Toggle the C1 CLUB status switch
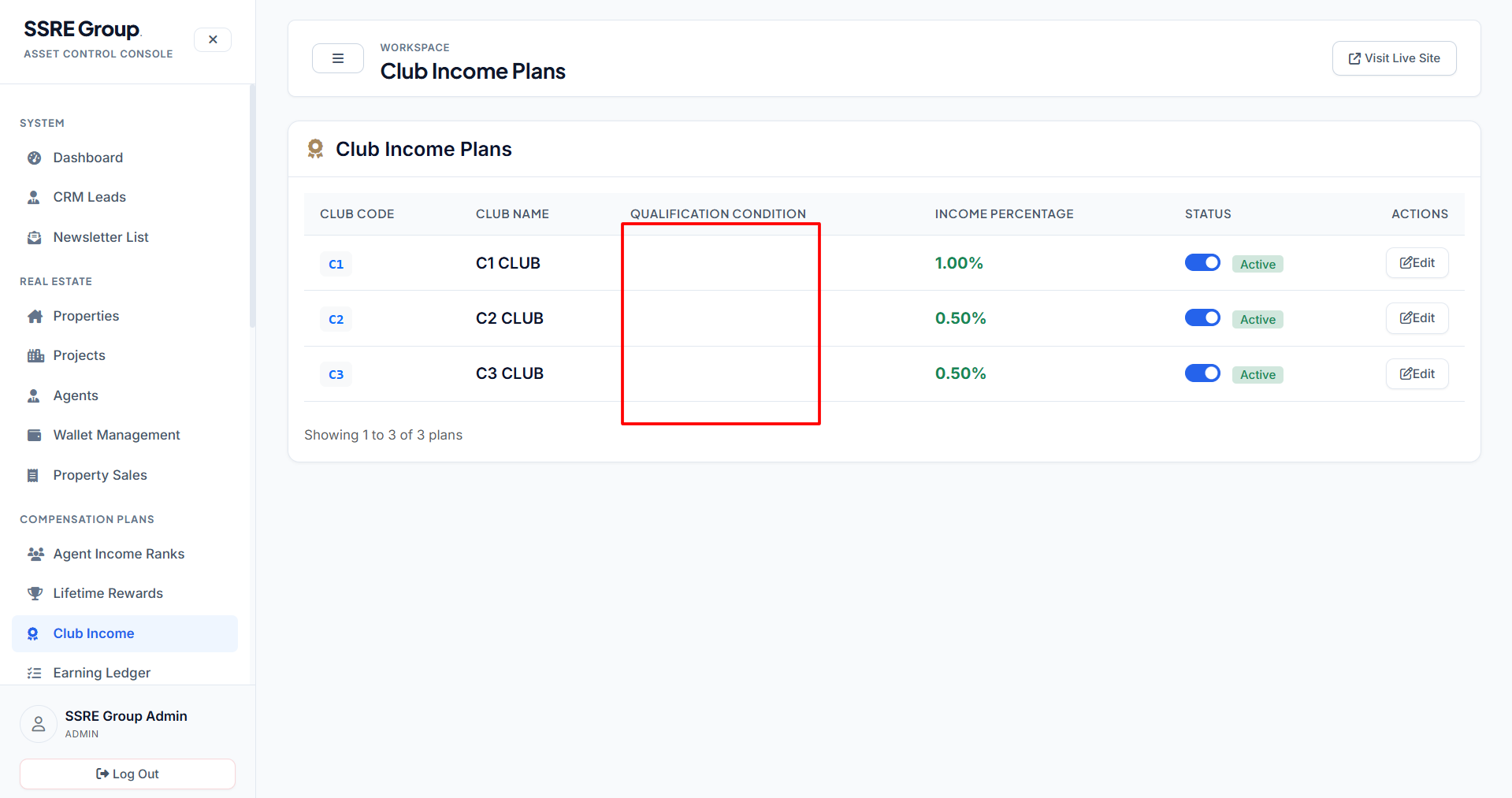This screenshot has height=798, width=1512. (1202, 262)
